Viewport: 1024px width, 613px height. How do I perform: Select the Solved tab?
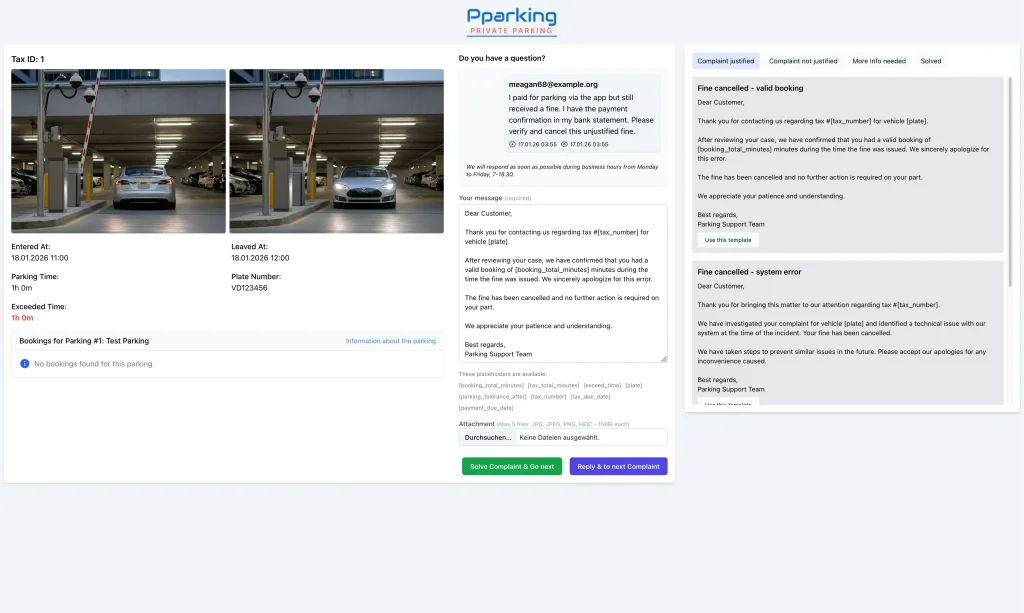(931, 61)
